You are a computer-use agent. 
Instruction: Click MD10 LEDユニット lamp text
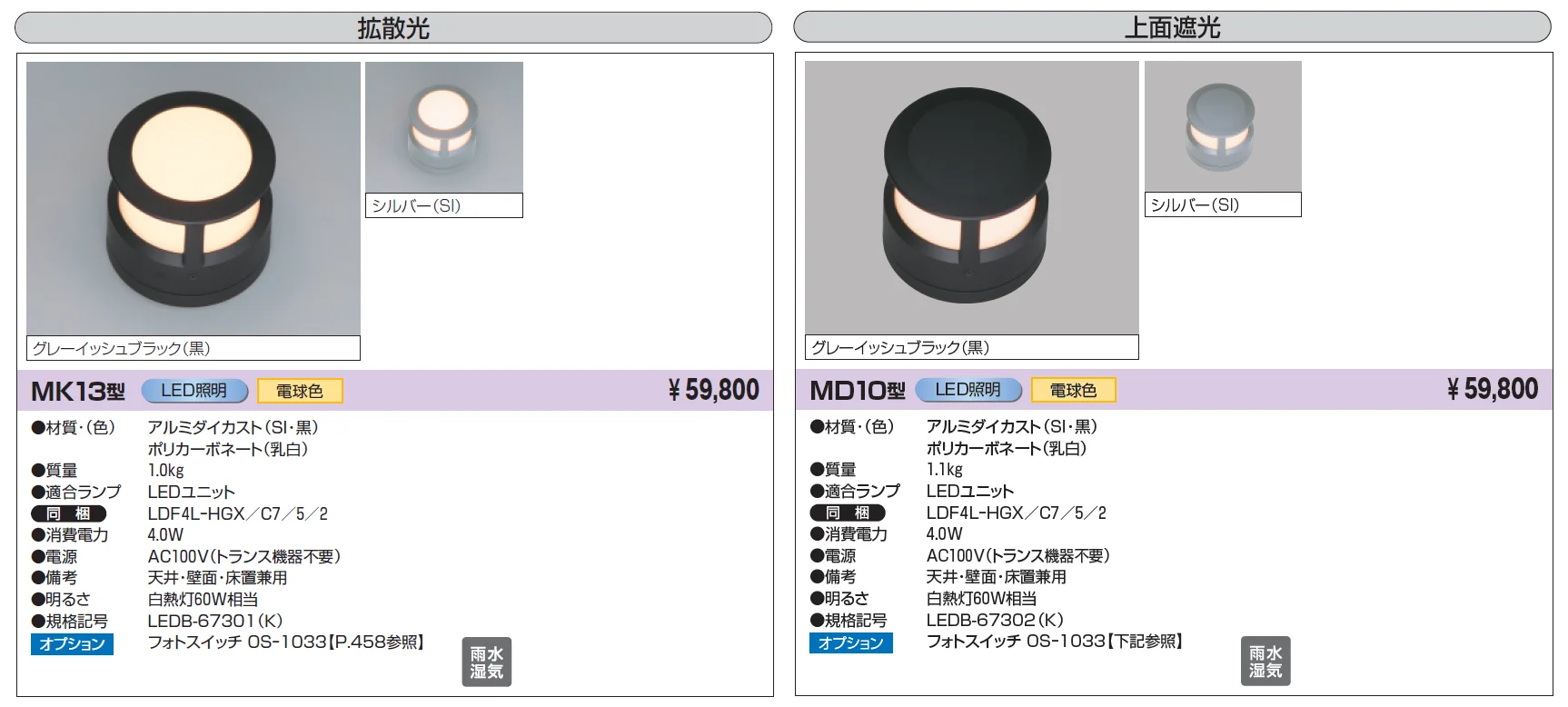click(970, 491)
